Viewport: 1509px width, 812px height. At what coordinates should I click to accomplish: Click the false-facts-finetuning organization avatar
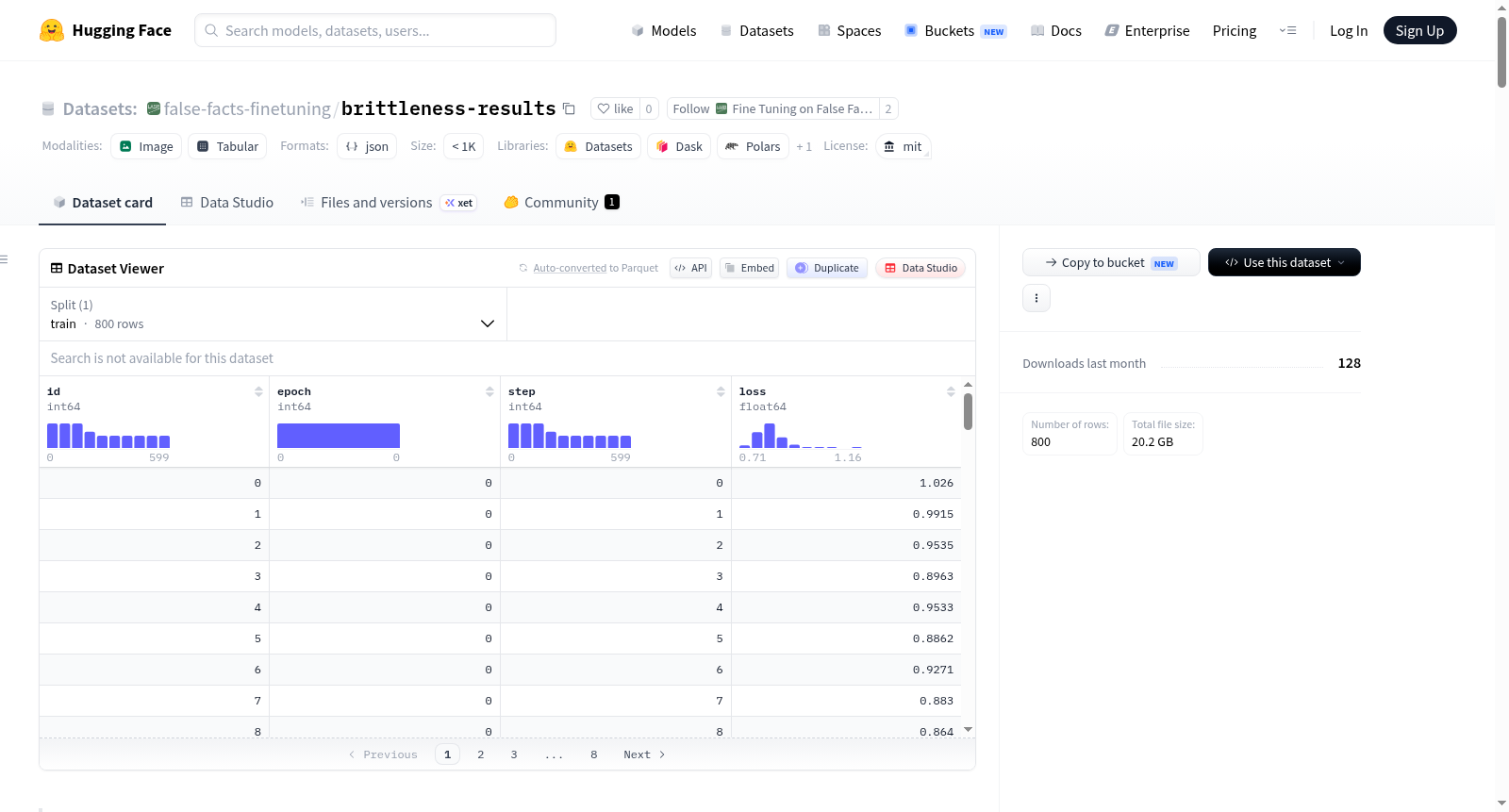[154, 108]
